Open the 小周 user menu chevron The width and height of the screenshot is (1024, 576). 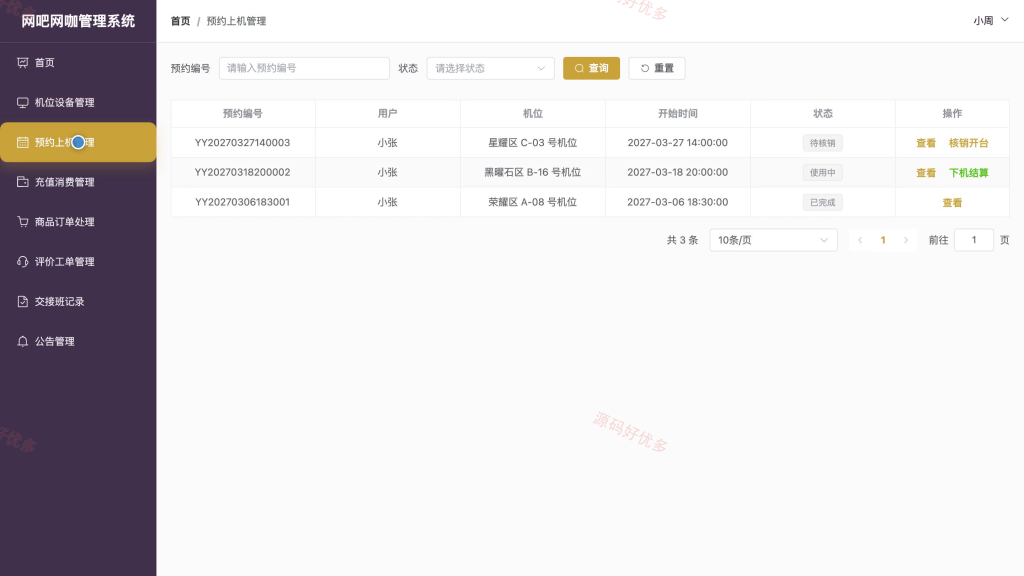point(1004,20)
